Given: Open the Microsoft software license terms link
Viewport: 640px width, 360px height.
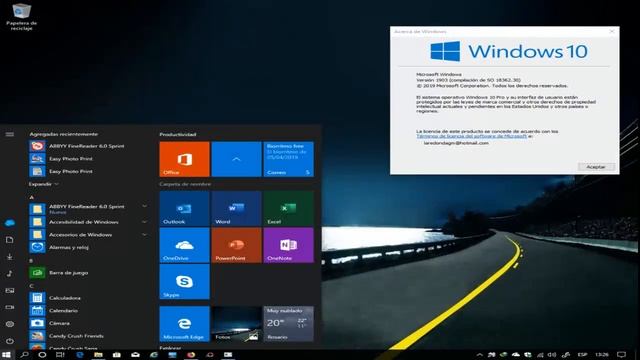Looking at the screenshot, I should pyautogui.click(x=471, y=136).
